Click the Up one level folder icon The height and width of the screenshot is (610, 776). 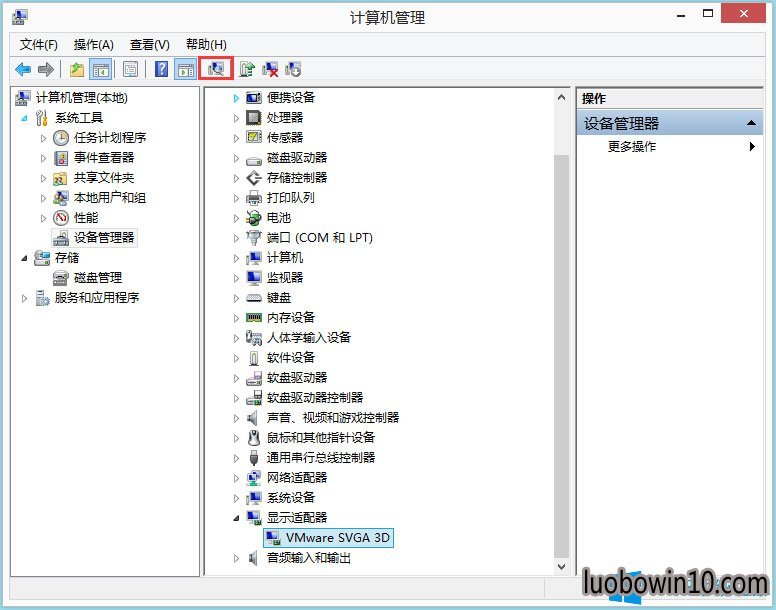(77, 69)
